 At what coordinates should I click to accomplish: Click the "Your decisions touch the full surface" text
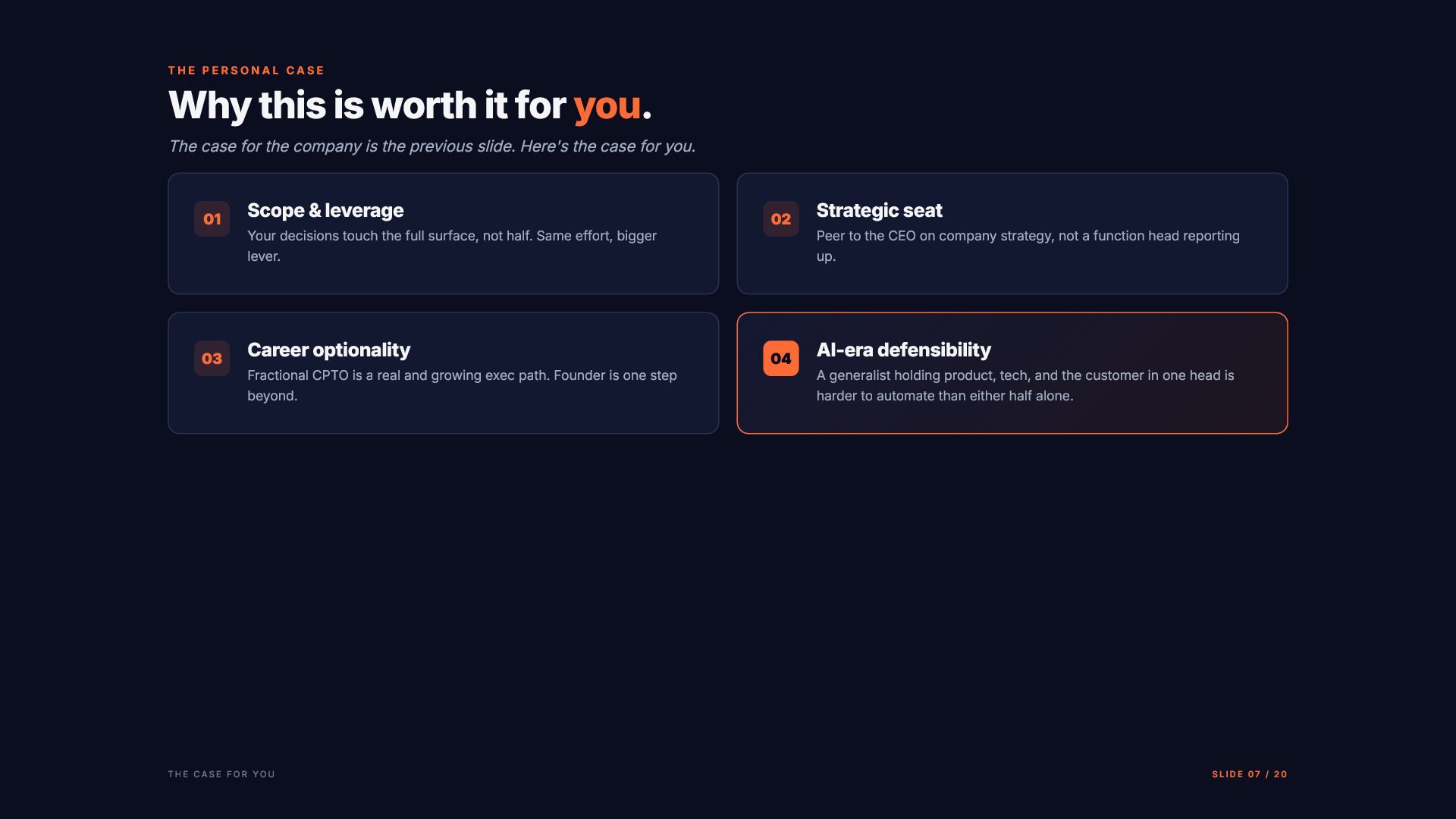[x=452, y=246]
